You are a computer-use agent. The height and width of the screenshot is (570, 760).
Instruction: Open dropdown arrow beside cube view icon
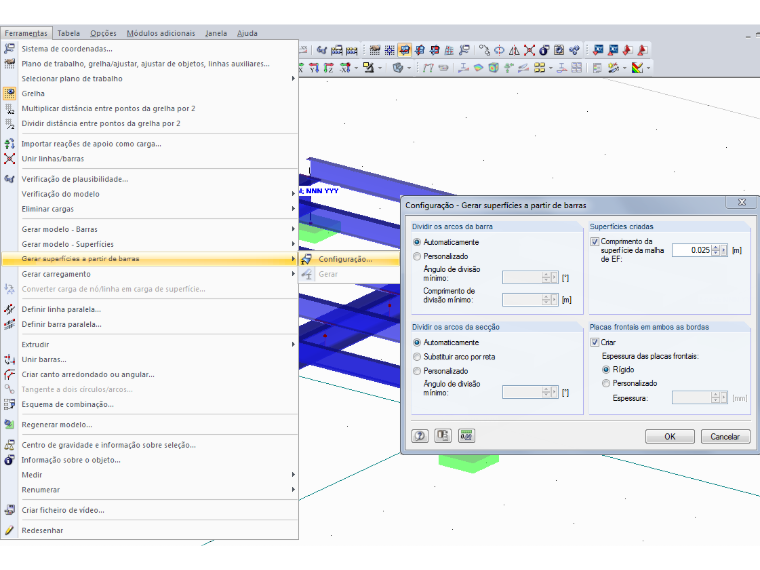pyautogui.click(x=409, y=68)
